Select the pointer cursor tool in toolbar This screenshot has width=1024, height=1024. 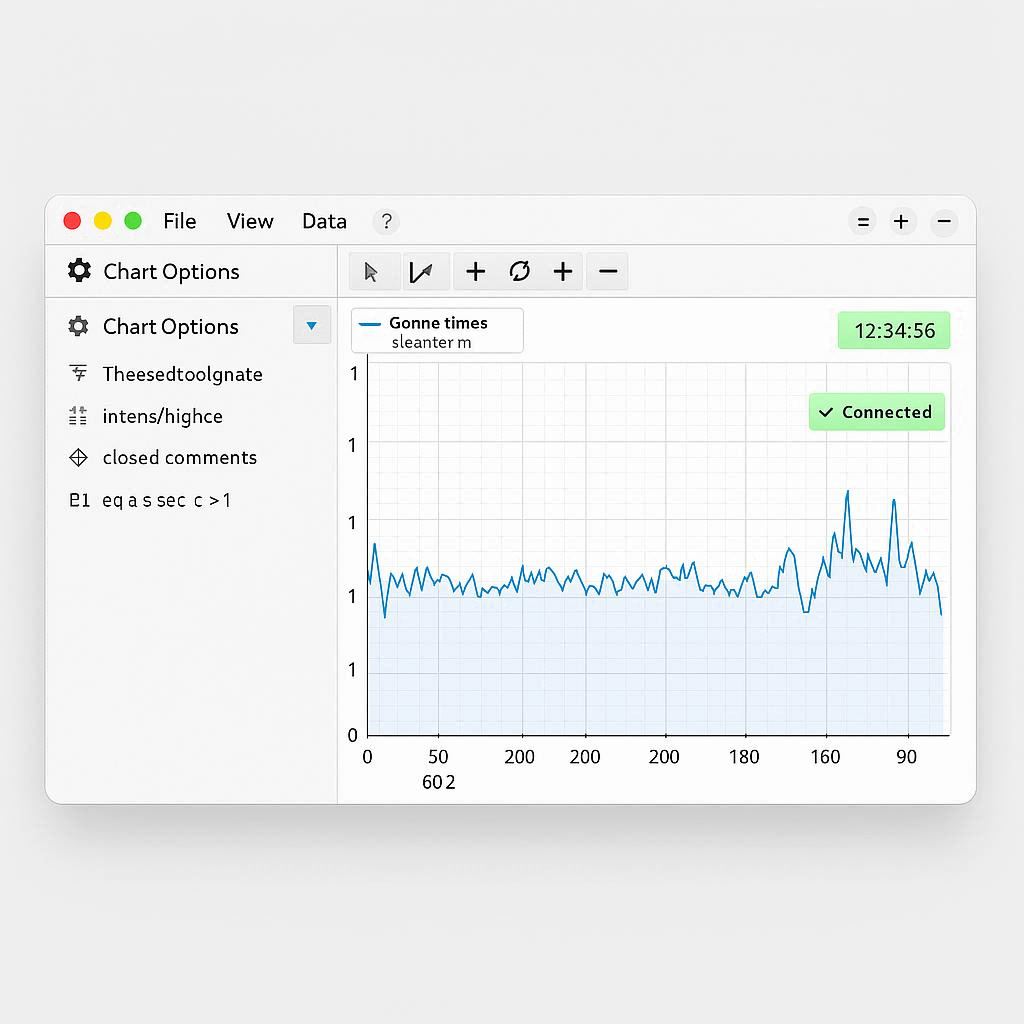pyautogui.click(x=371, y=271)
